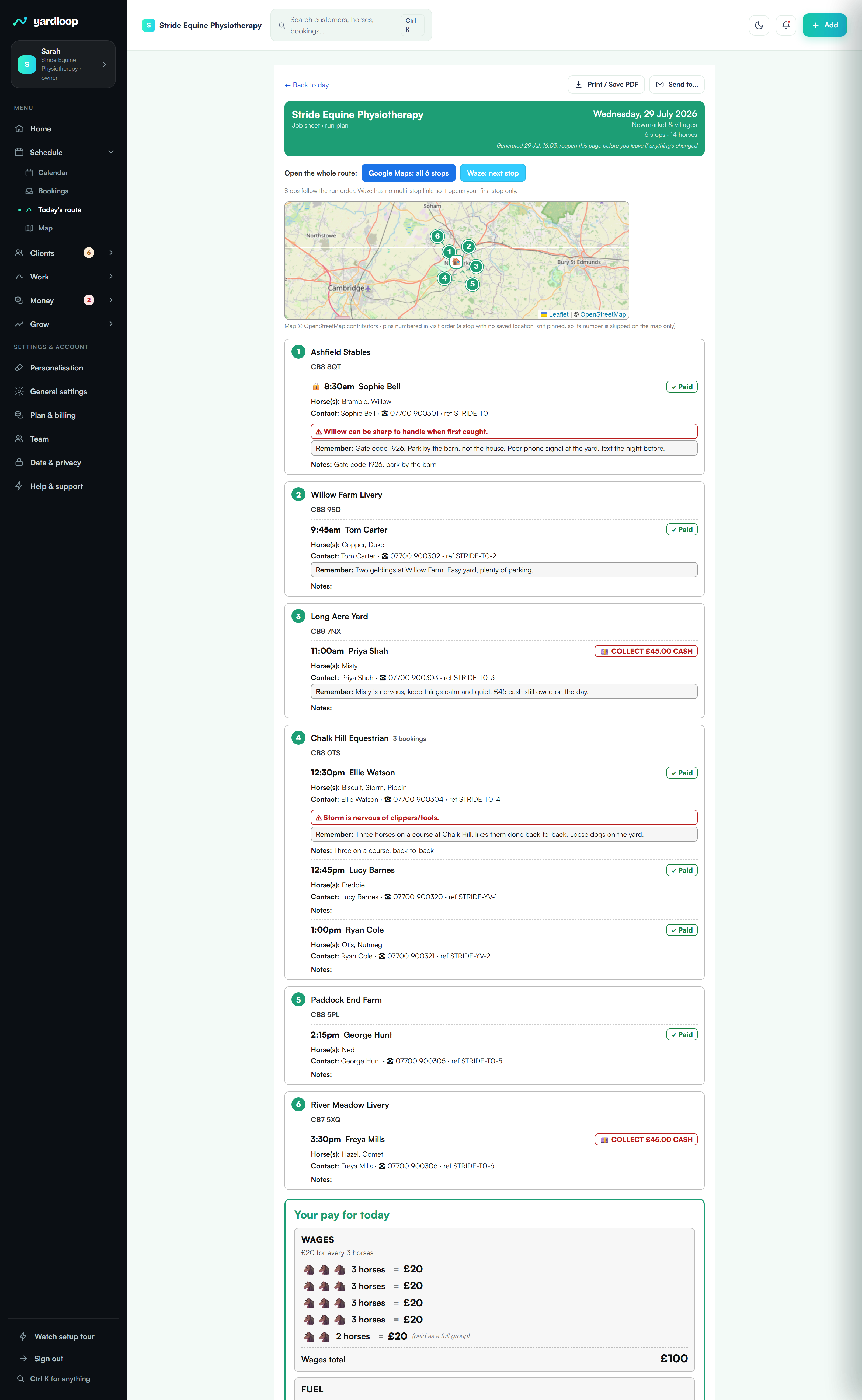Click Paddock End Farm stop title
The width and height of the screenshot is (862, 1400).
point(346,1000)
